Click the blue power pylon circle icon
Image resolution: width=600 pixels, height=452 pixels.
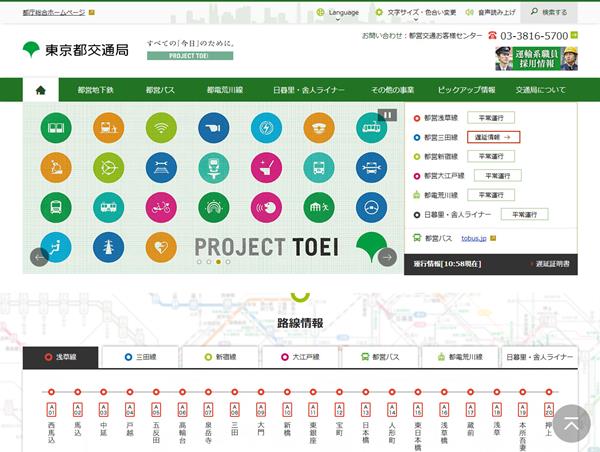point(109,247)
